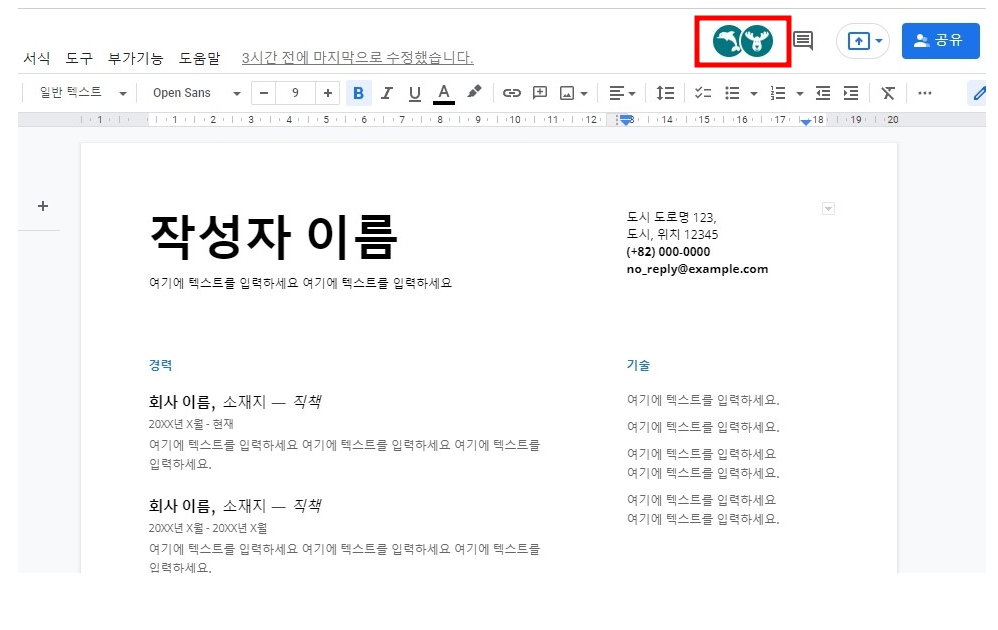Click the email no_reply@example.com
Screen dimensions: 998x630
pyautogui.click(x=698, y=269)
